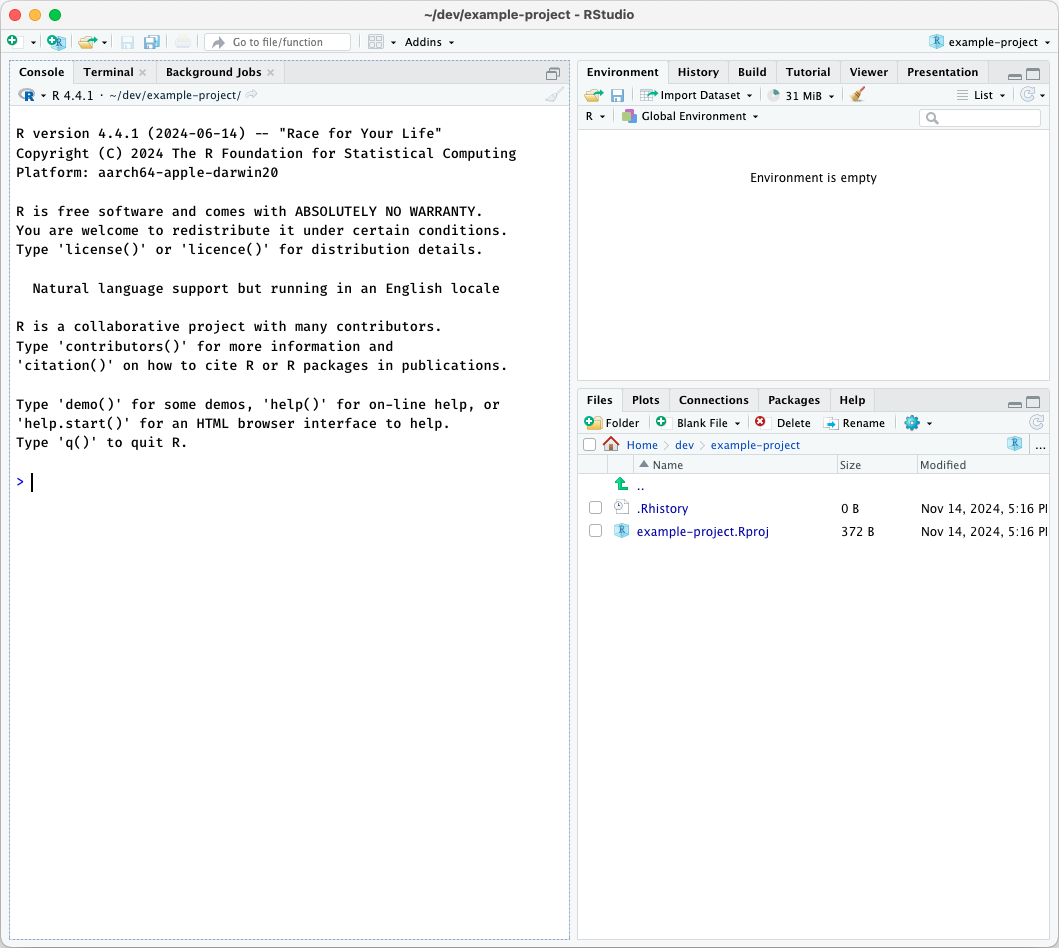Create a new Folder in Files pane
1059x948 pixels.
pyautogui.click(x=612, y=423)
